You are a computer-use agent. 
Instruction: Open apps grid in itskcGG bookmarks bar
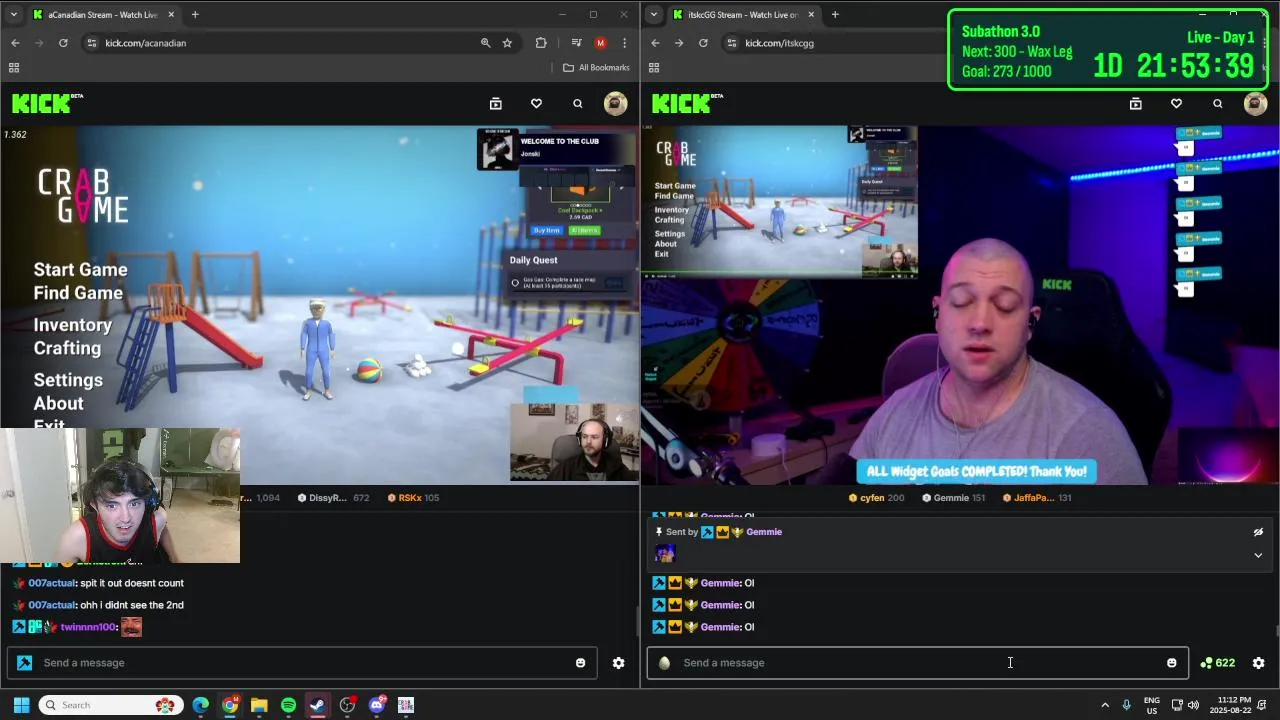click(x=654, y=68)
